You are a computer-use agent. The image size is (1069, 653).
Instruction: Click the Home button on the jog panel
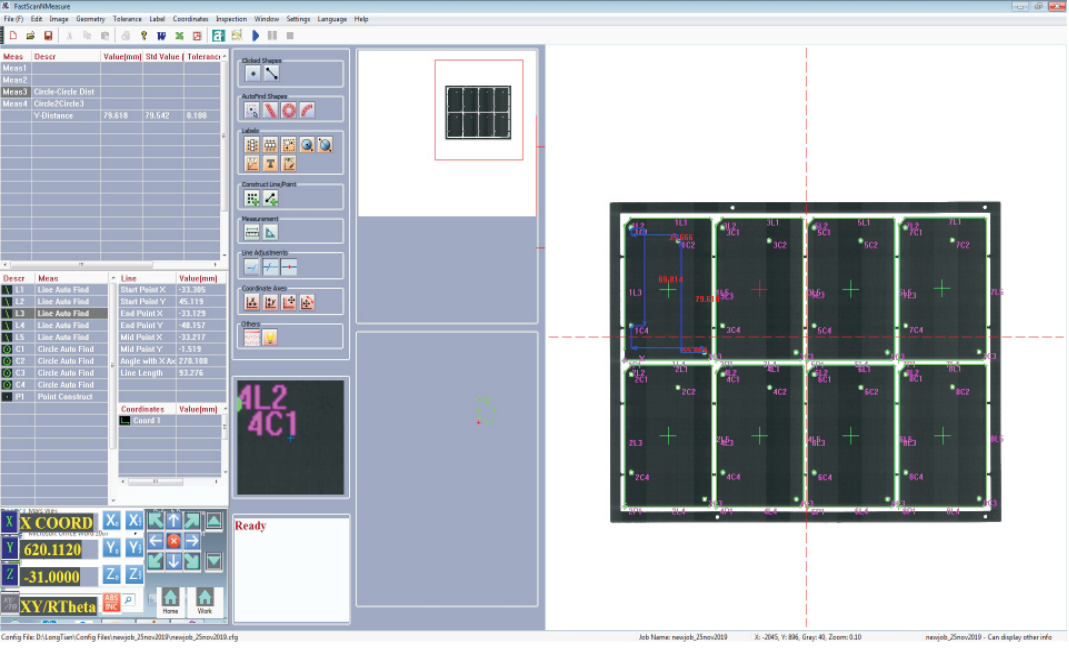[x=170, y=600]
